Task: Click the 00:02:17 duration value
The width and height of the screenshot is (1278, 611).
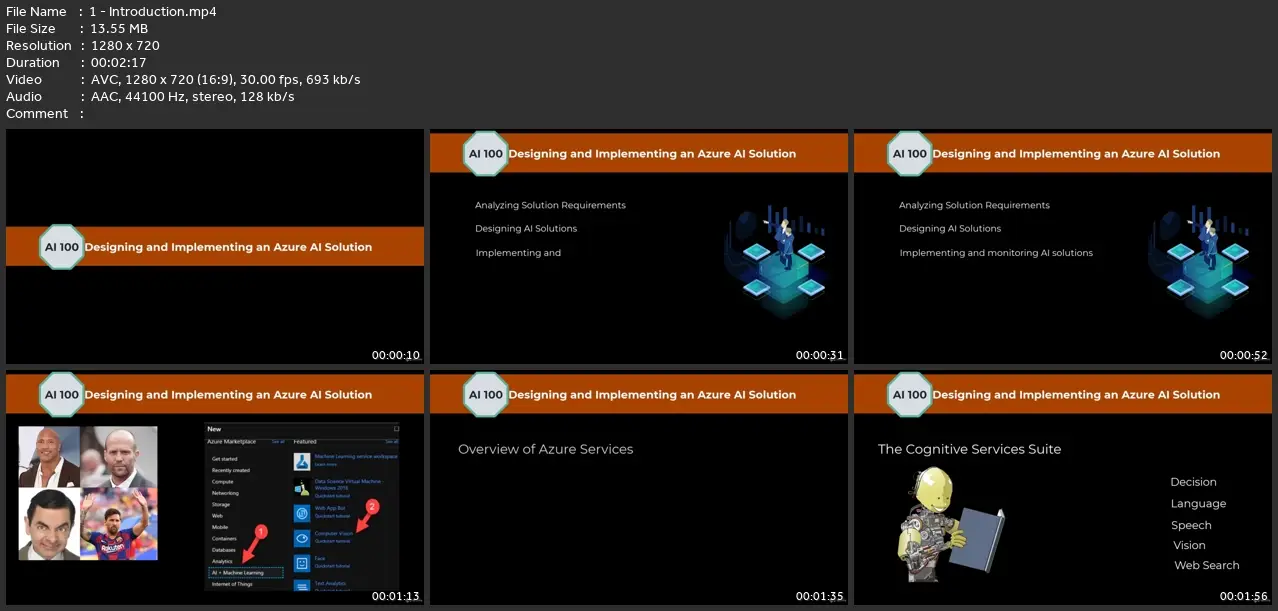Action: [118, 62]
